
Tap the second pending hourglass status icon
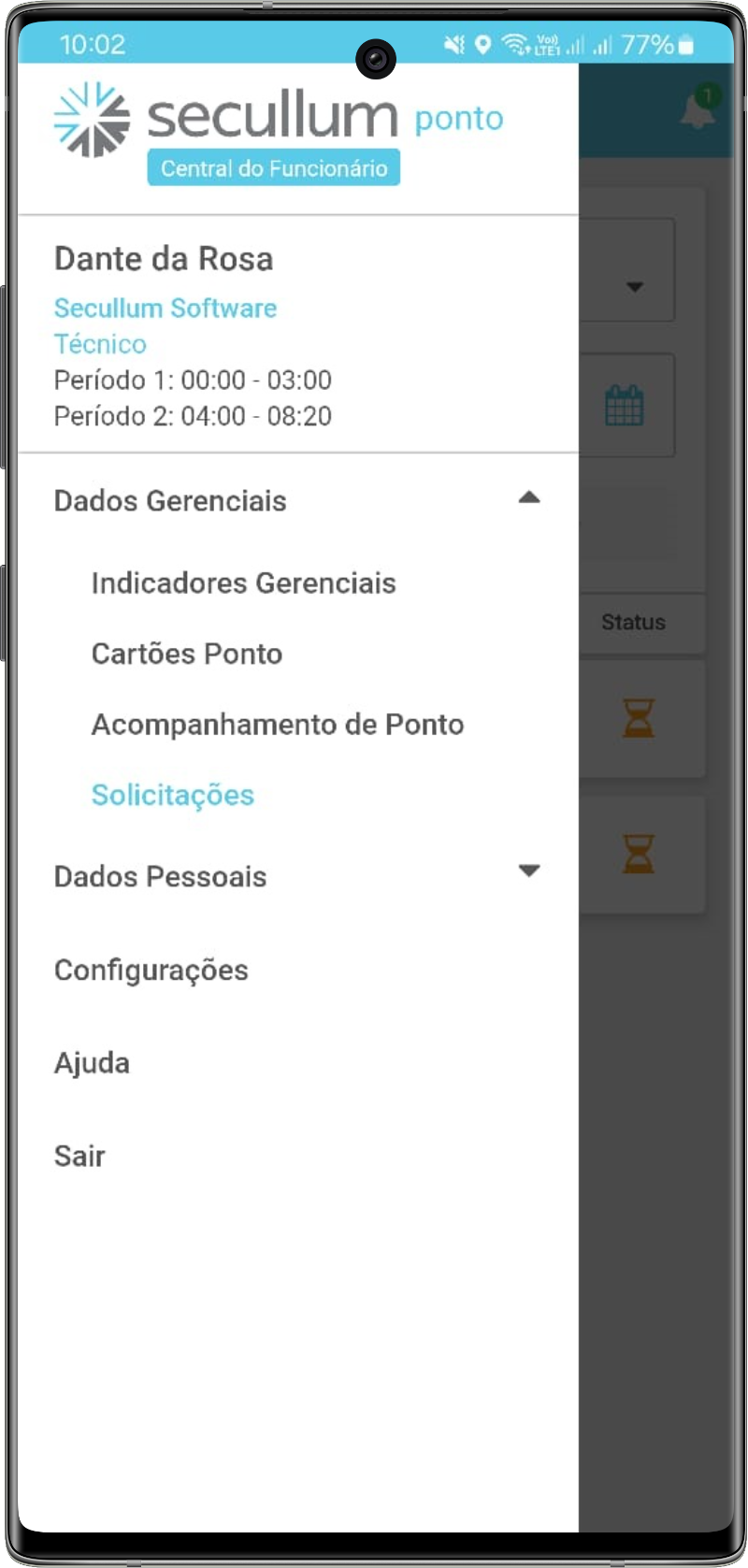click(x=639, y=854)
